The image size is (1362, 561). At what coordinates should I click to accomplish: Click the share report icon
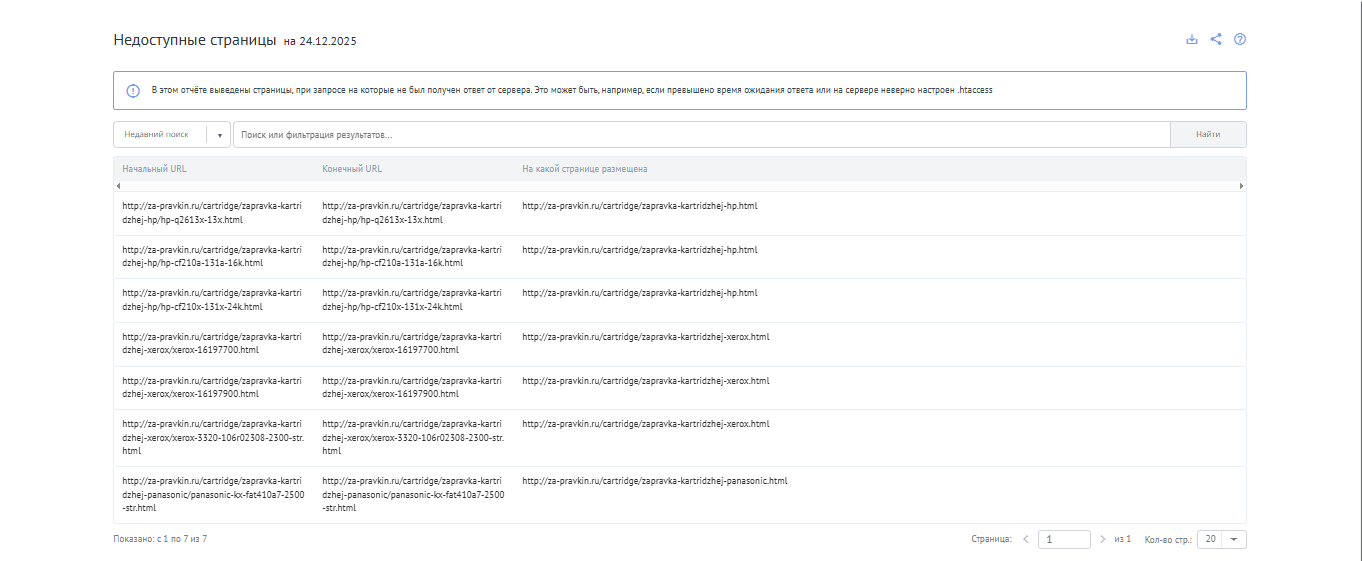click(1216, 40)
